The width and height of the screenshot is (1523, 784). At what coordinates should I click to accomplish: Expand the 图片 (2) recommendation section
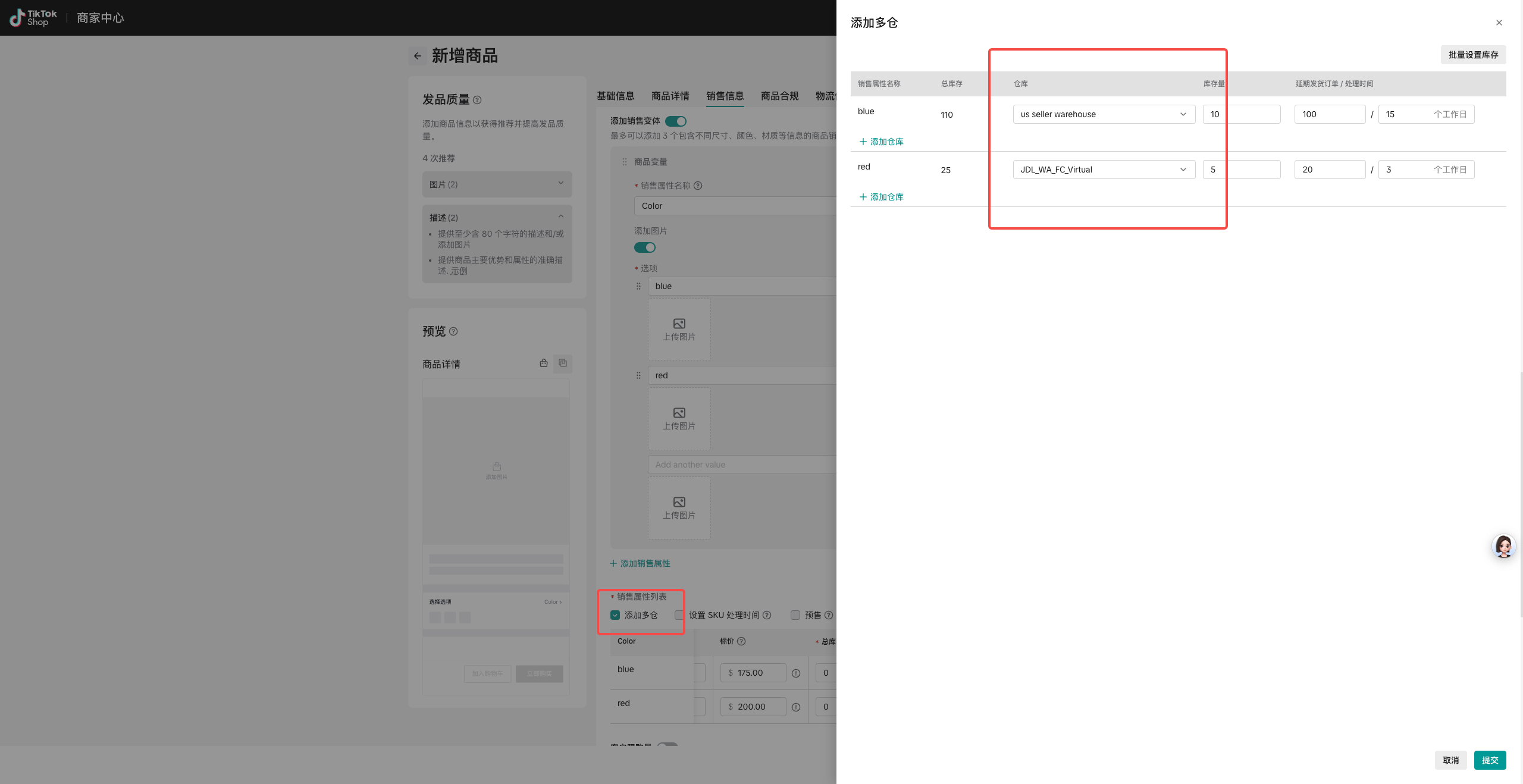click(497, 184)
